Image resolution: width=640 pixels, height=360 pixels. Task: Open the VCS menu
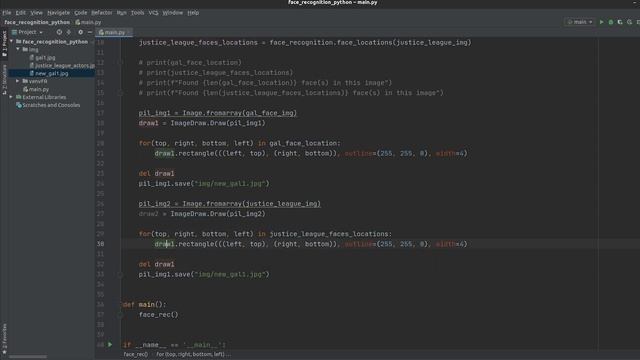[153, 13]
